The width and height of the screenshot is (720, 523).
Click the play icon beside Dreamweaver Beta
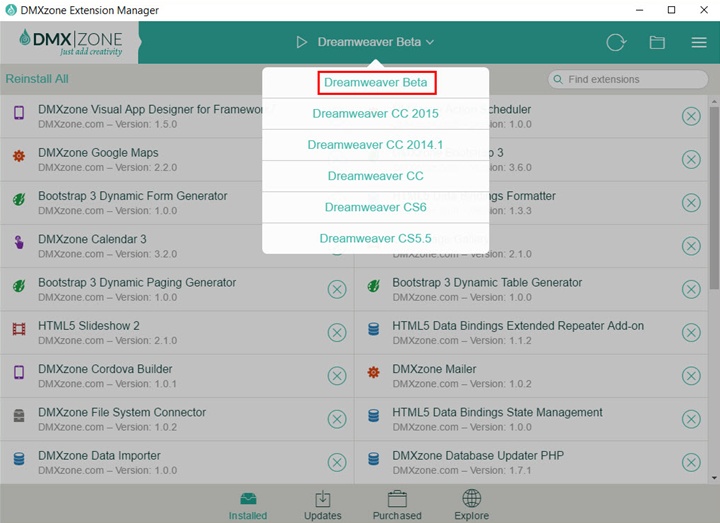(302, 42)
